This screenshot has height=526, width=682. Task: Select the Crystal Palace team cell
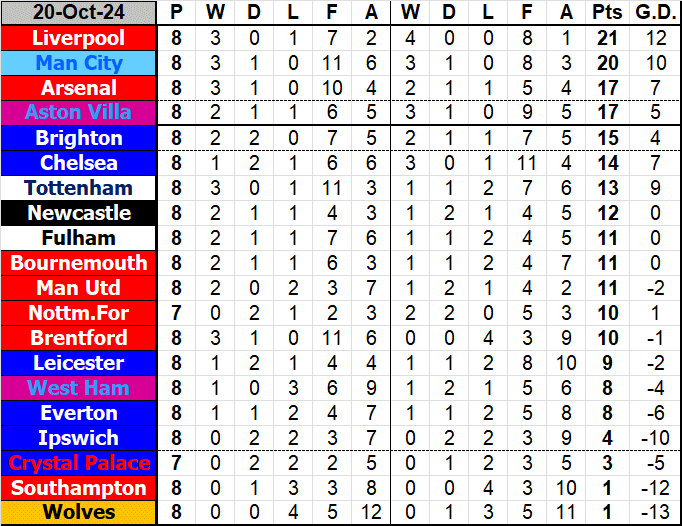click(x=79, y=463)
